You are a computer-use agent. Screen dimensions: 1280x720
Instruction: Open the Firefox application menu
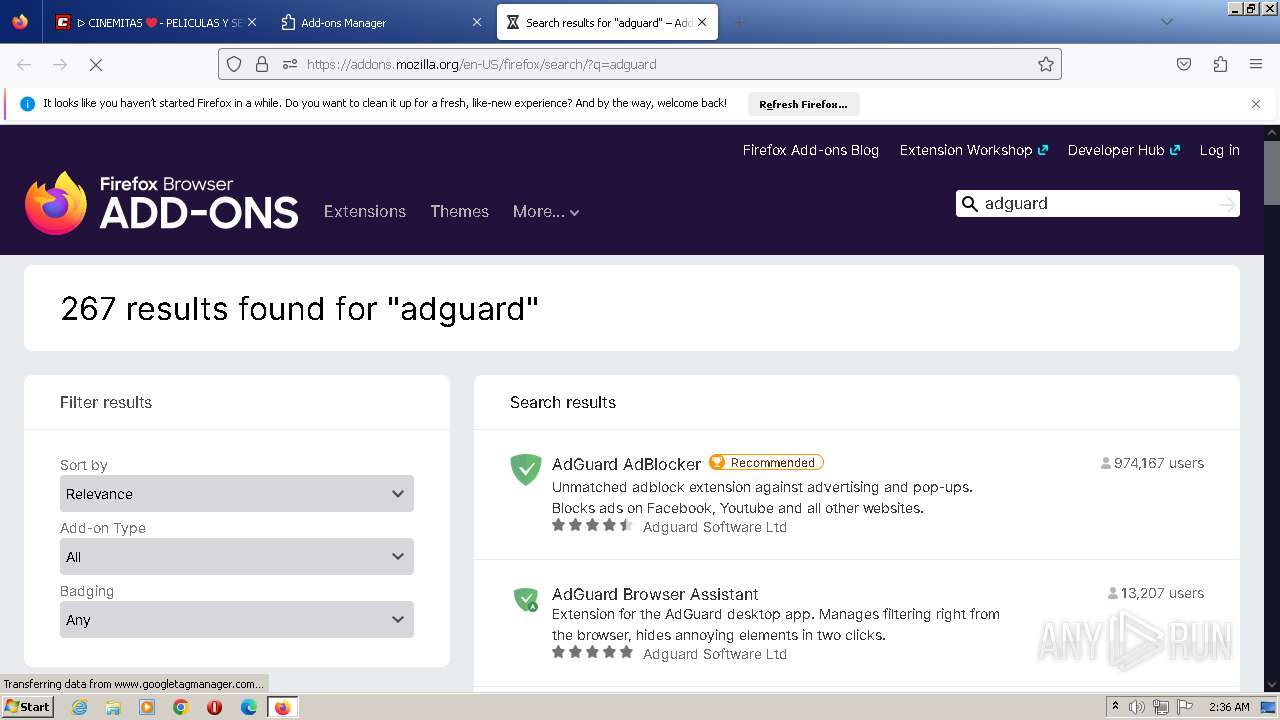point(1256,64)
